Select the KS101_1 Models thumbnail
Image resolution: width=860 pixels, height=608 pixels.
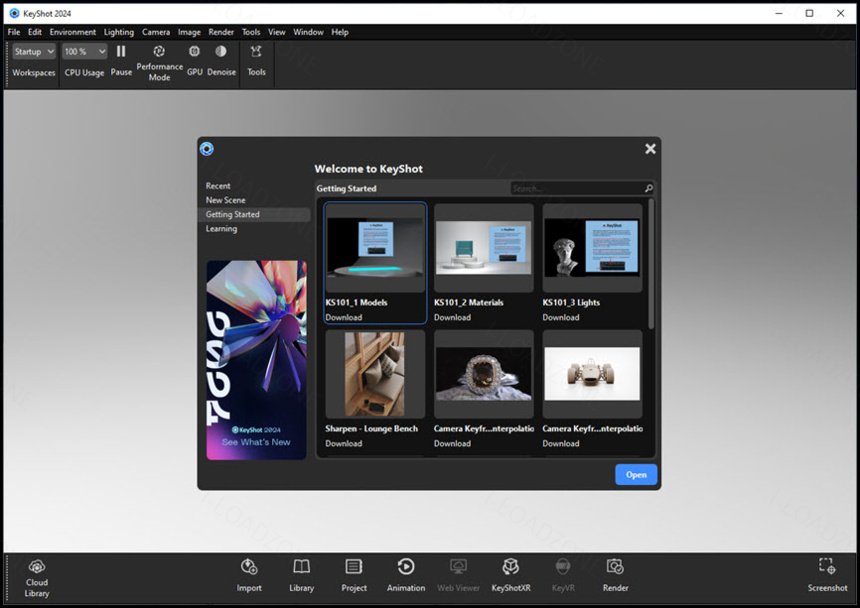coord(375,248)
